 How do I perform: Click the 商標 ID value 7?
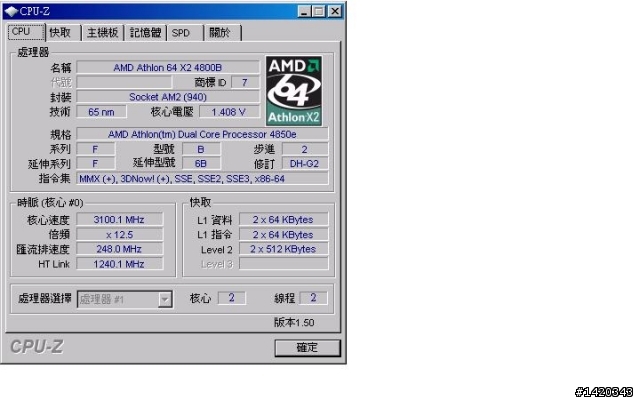click(x=245, y=82)
